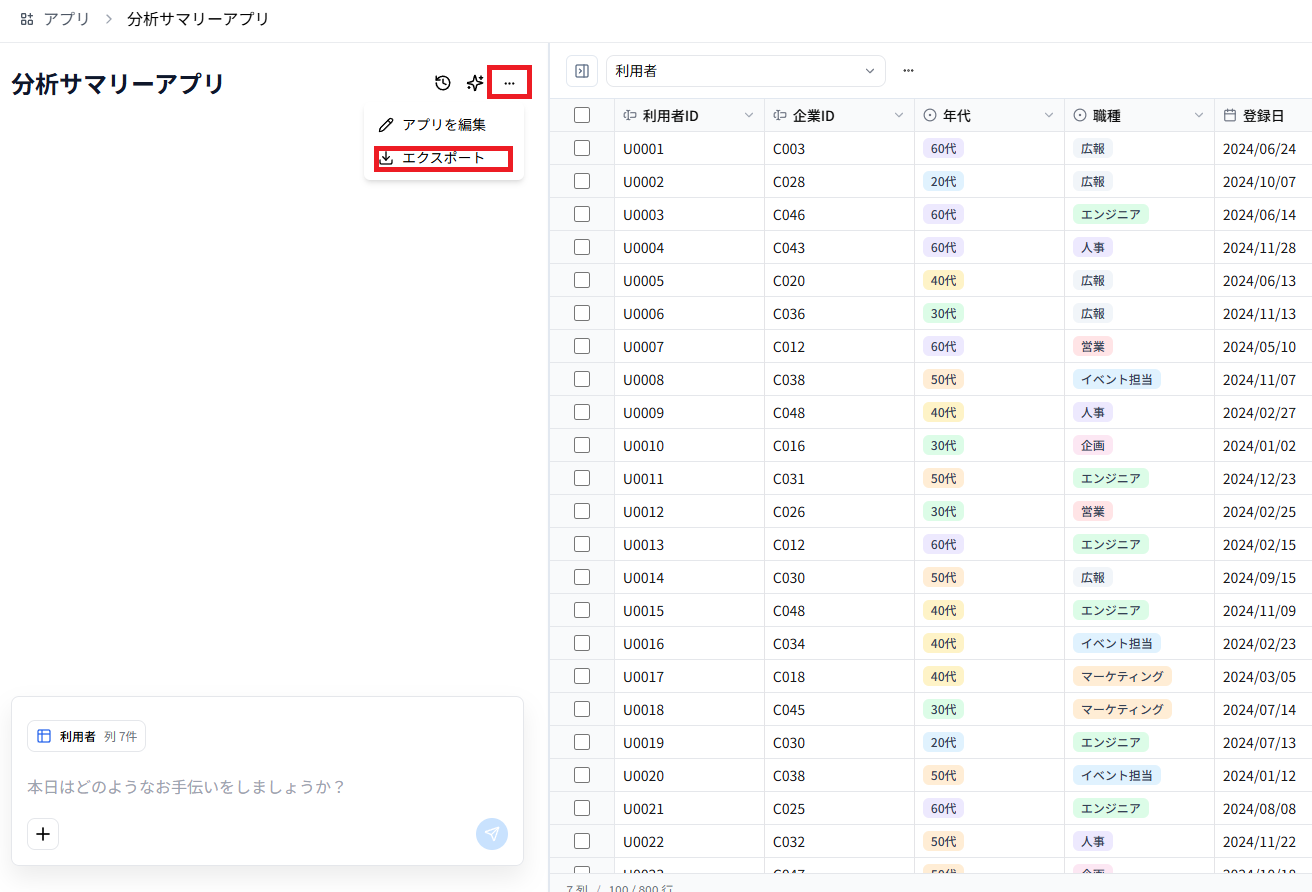The width and height of the screenshot is (1312, 892).
Task: Select アプリを編集 from the menu
Action: click(444, 125)
